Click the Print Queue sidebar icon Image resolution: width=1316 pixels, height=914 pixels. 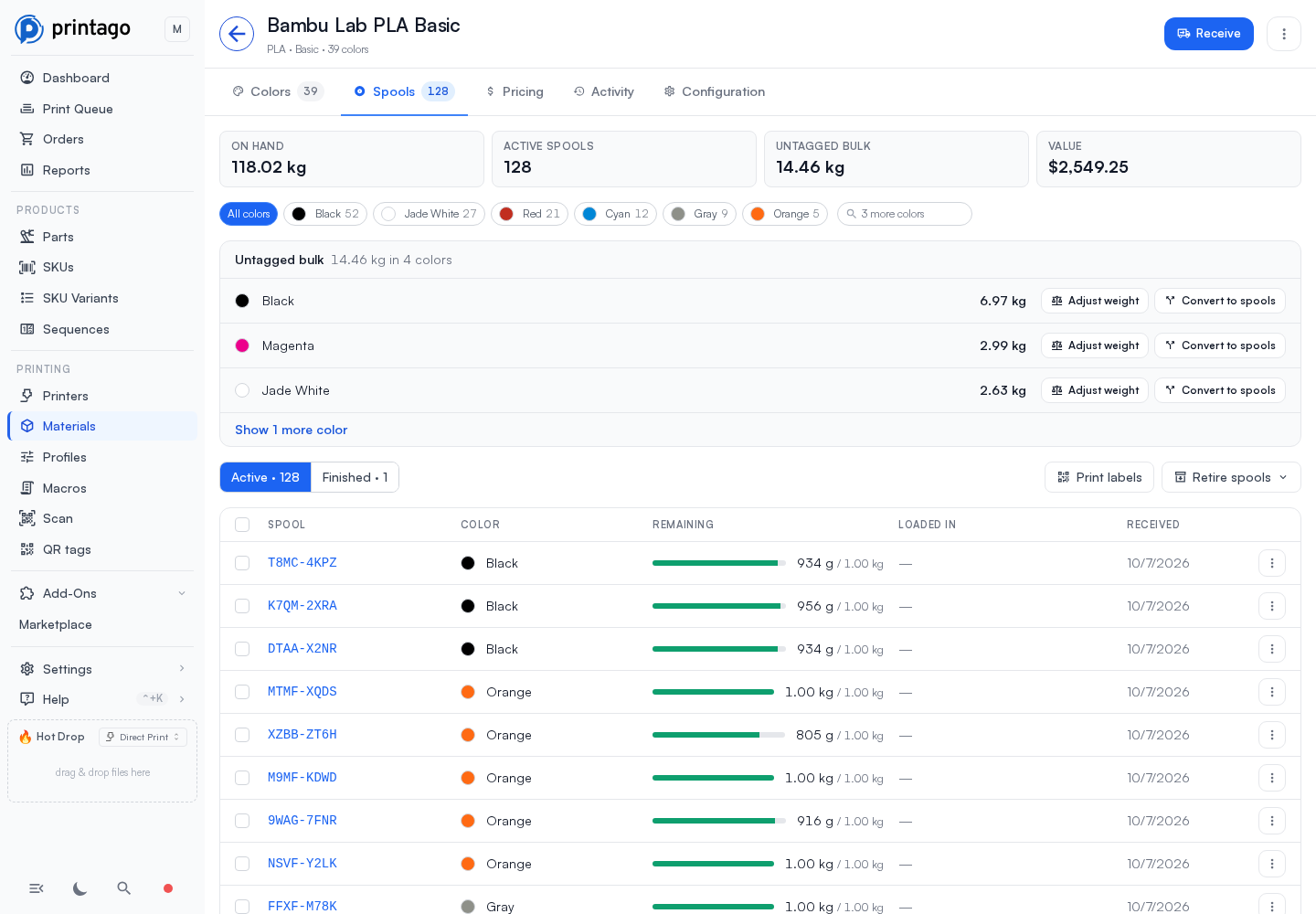coord(27,109)
